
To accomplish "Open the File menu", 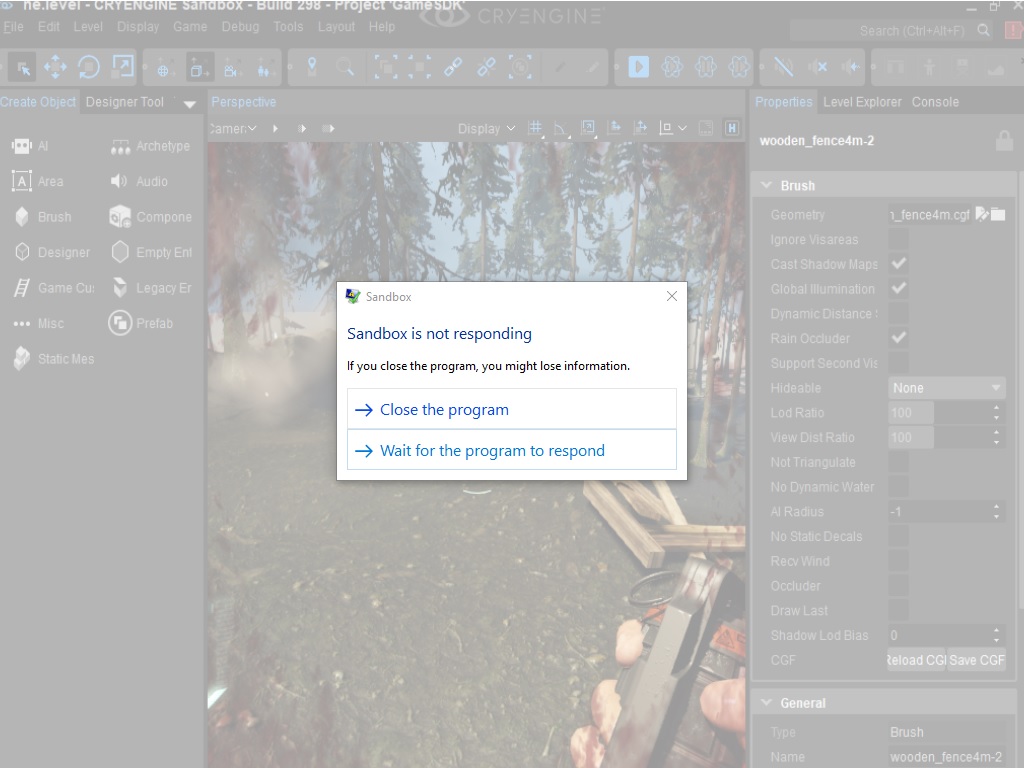I will (13, 27).
